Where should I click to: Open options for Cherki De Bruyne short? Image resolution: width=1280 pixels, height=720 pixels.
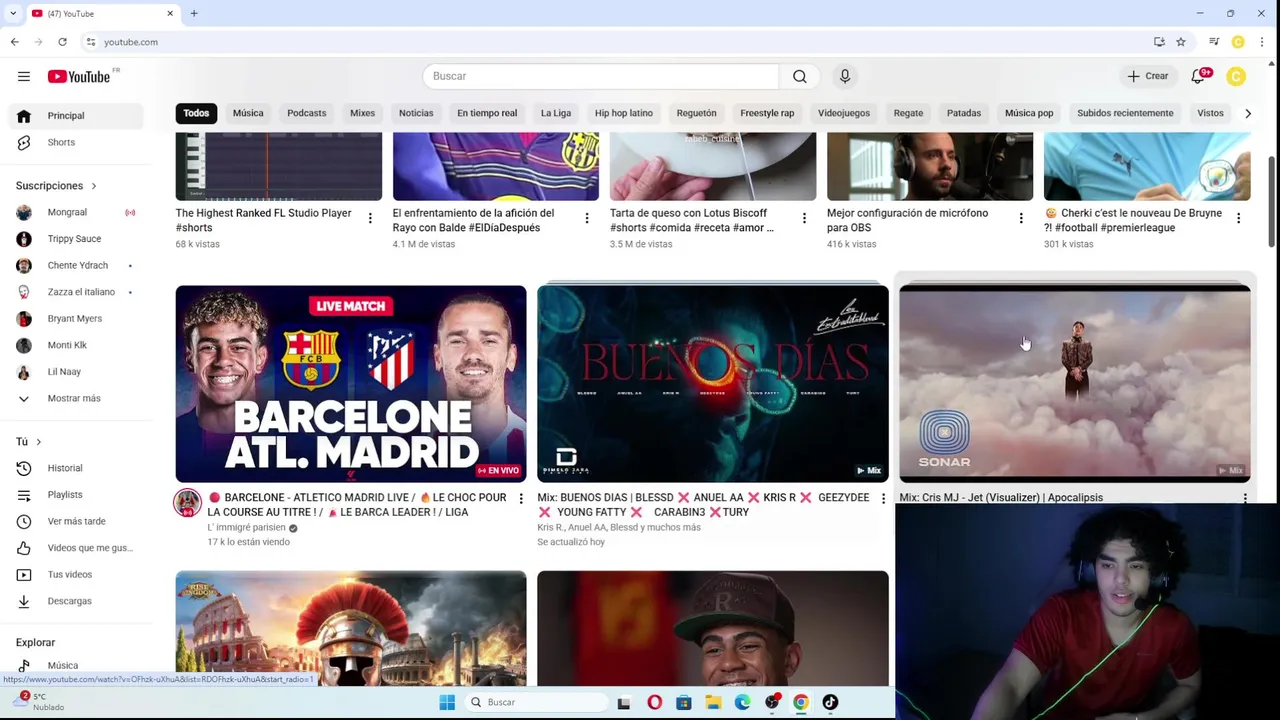click(x=1238, y=218)
